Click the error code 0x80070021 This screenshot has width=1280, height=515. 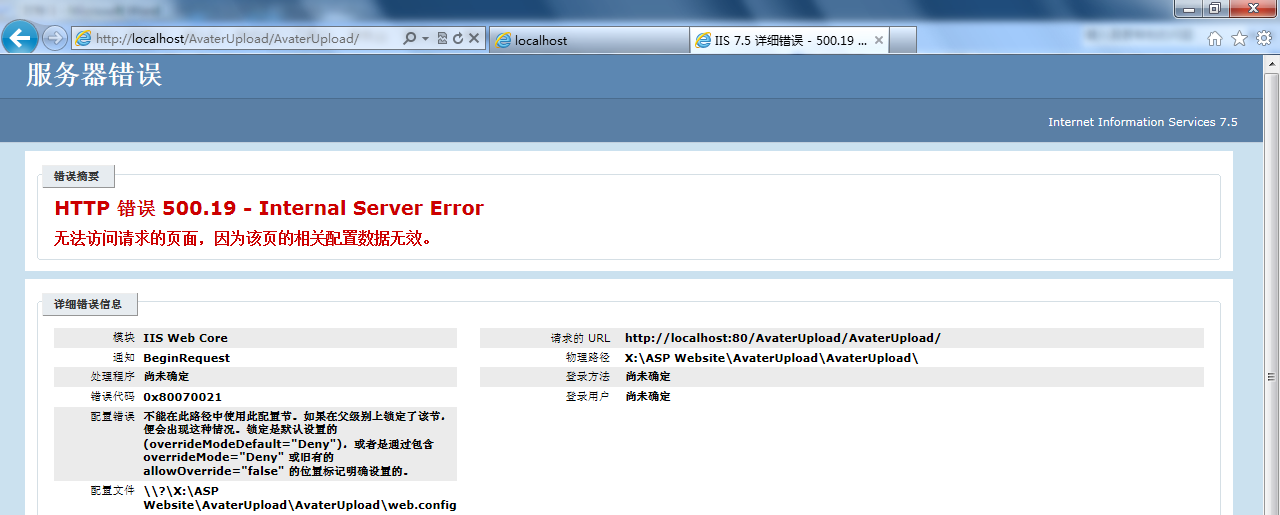[183, 397]
